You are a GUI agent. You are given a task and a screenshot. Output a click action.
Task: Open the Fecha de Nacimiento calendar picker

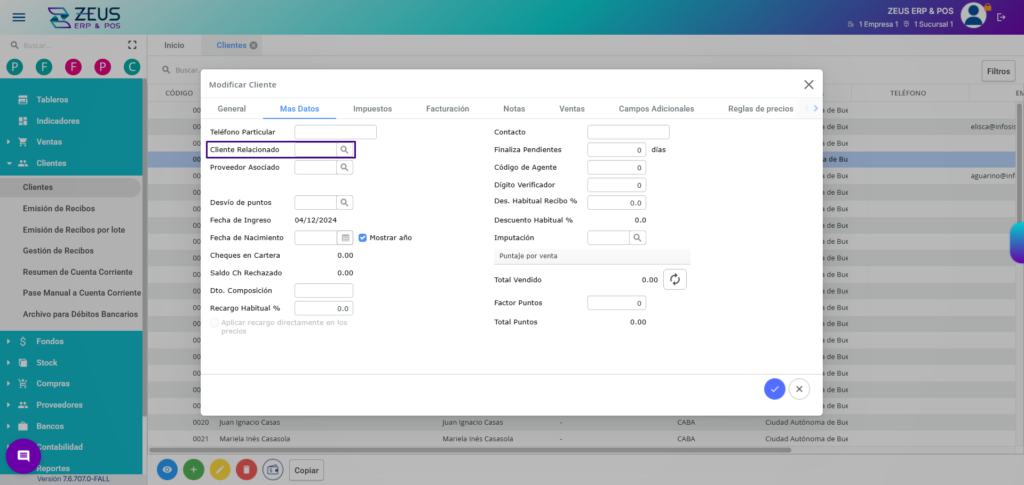point(345,238)
